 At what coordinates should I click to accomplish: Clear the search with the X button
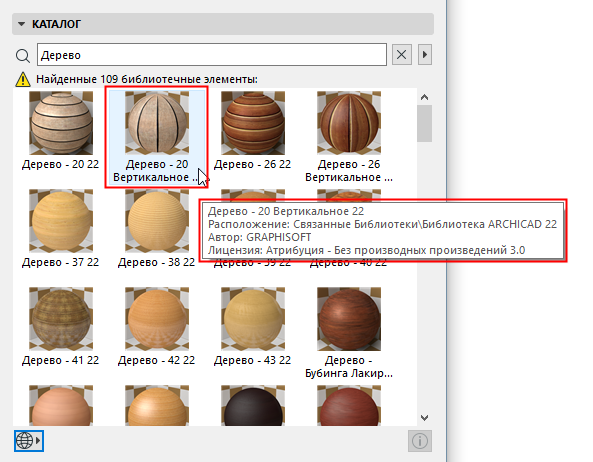click(x=402, y=55)
